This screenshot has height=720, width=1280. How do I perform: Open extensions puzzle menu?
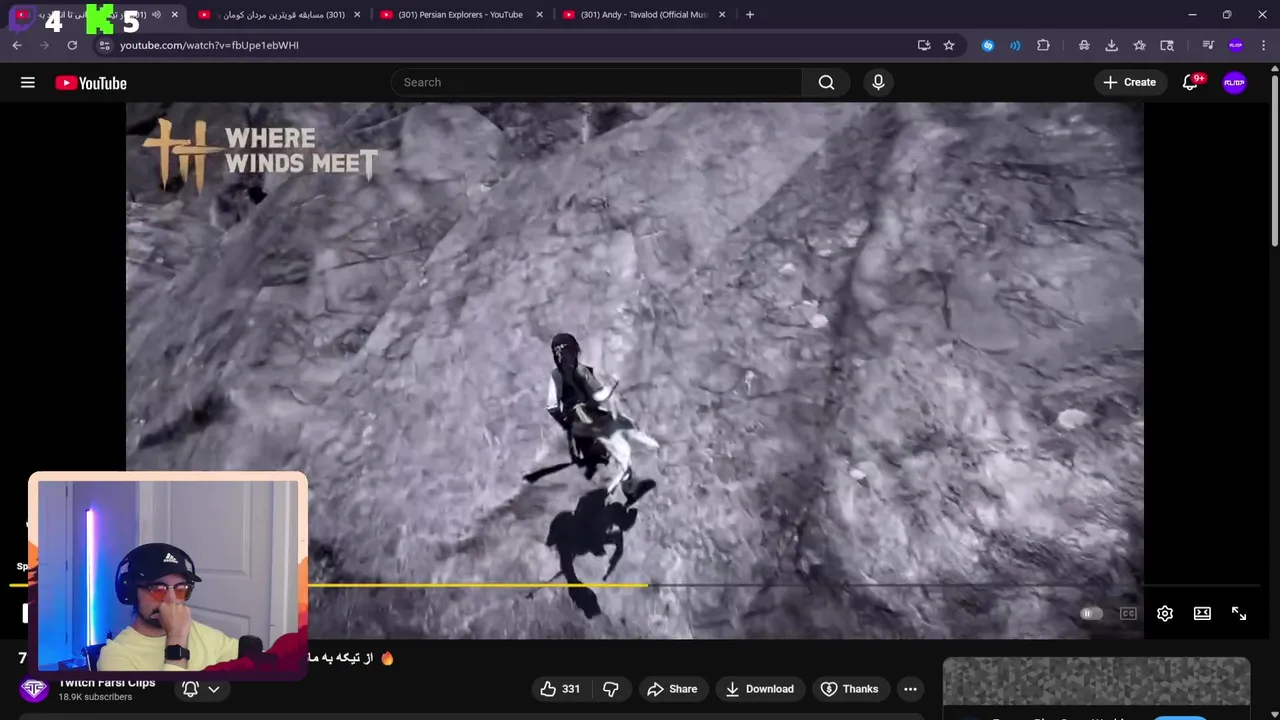click(x=1043, y=45)
